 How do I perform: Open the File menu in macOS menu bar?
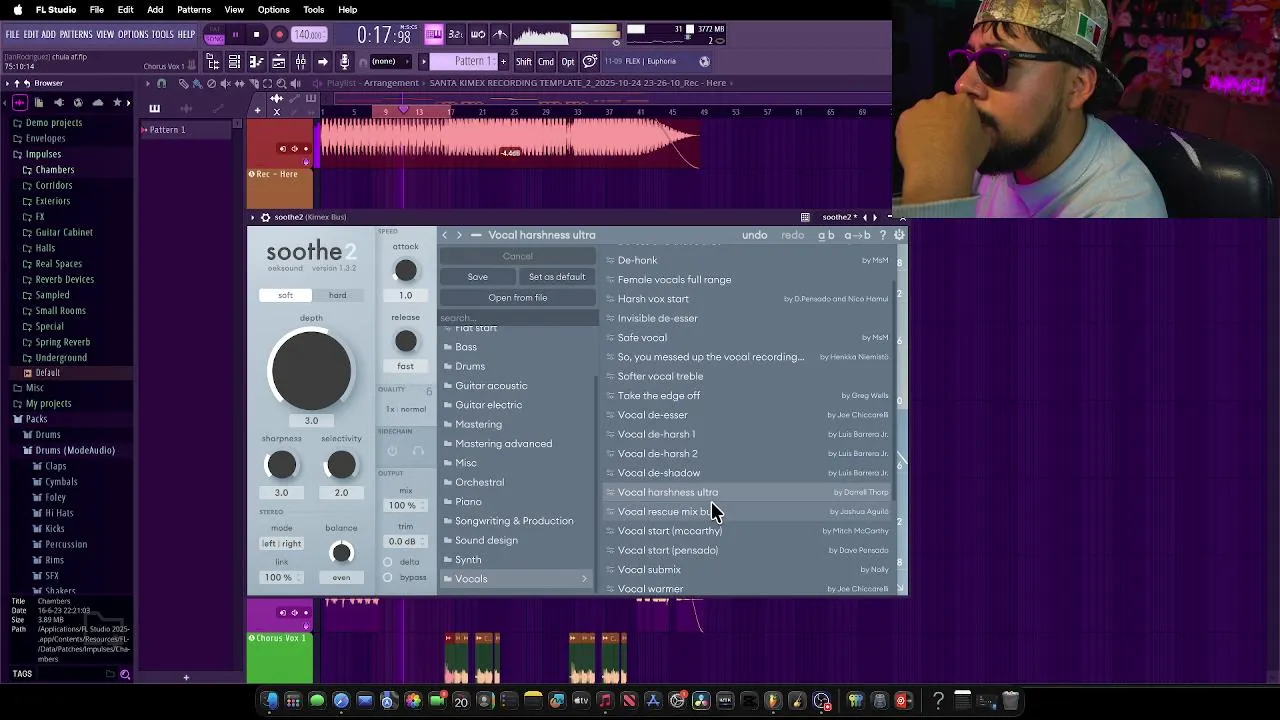point(96,10)
